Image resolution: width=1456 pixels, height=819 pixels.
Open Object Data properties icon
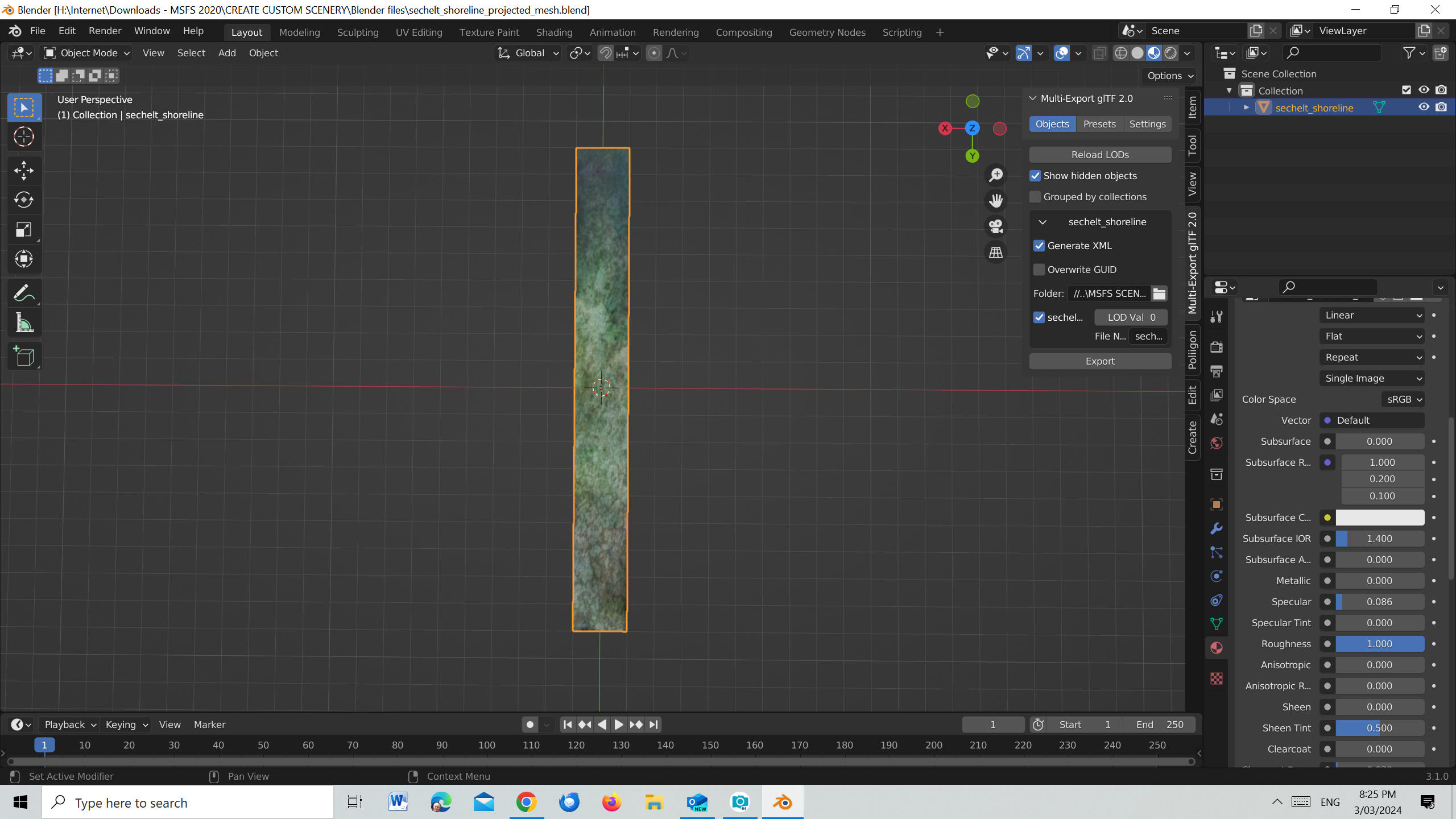(x=1217, y=624)
